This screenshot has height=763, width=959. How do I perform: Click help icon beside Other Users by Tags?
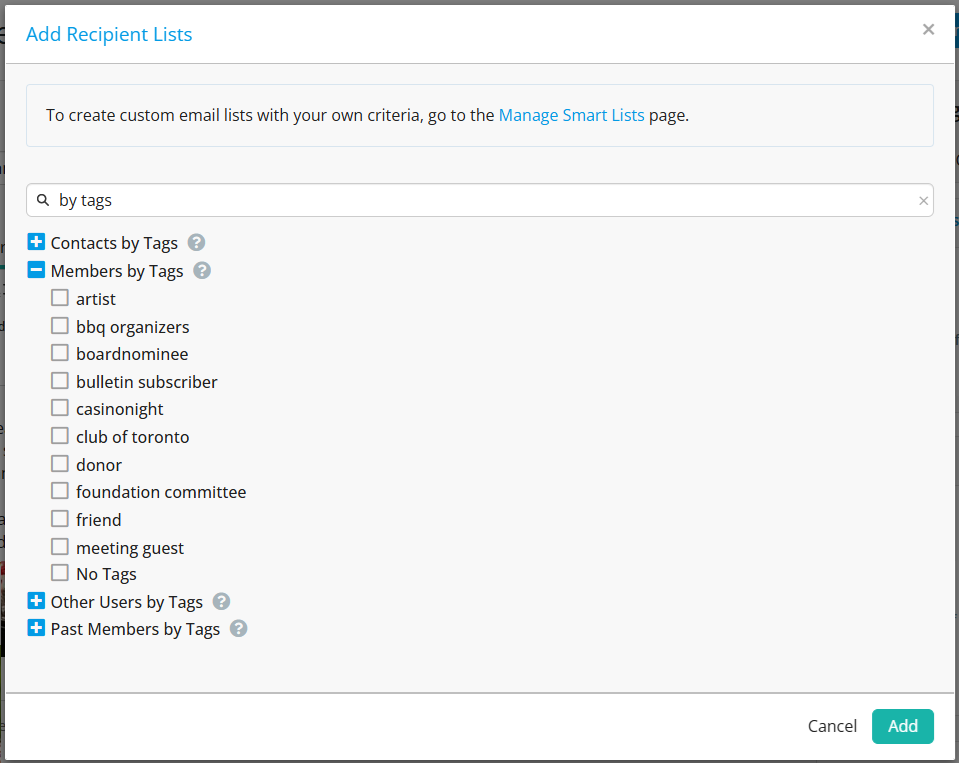(221, 601)
